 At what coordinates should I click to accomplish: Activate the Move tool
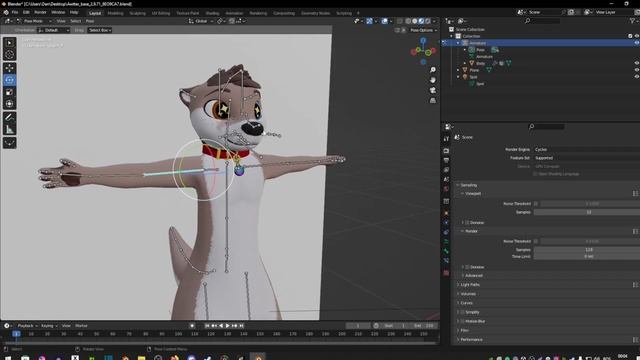coord(9,68)
